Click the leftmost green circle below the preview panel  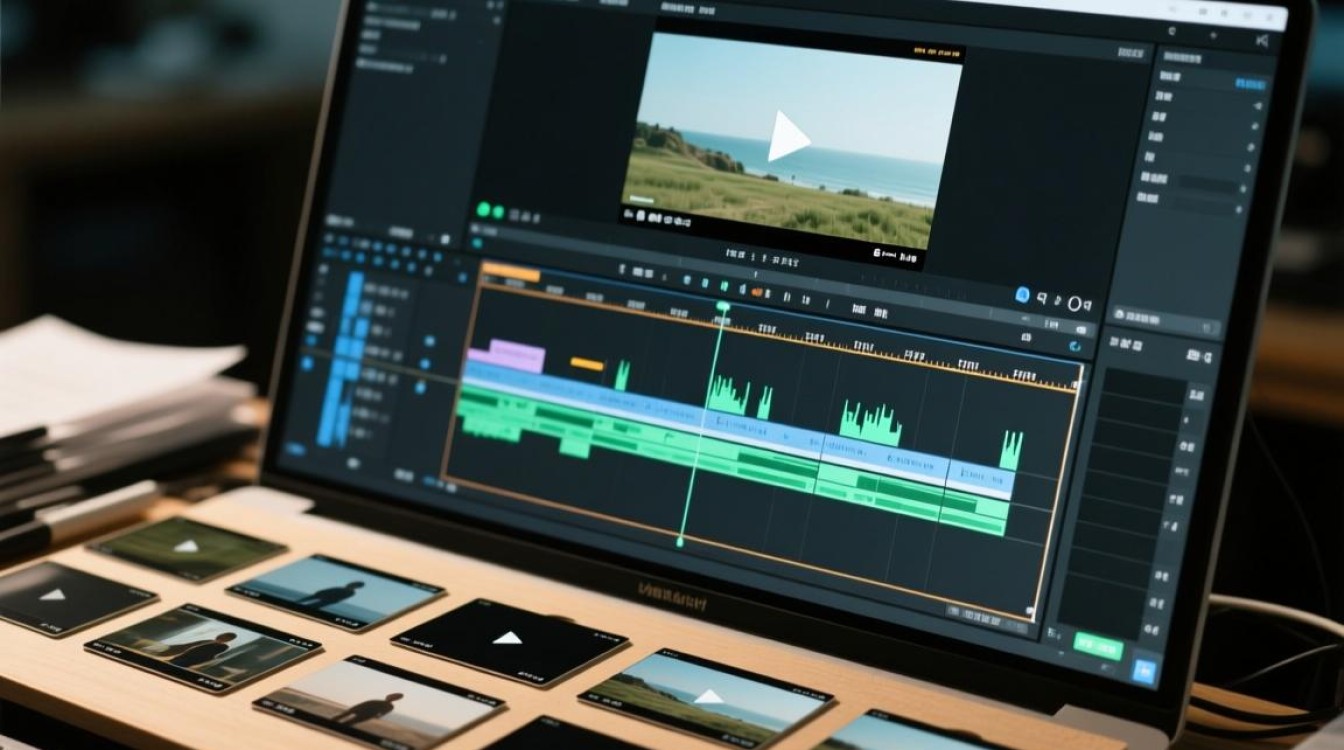(484, 210)
